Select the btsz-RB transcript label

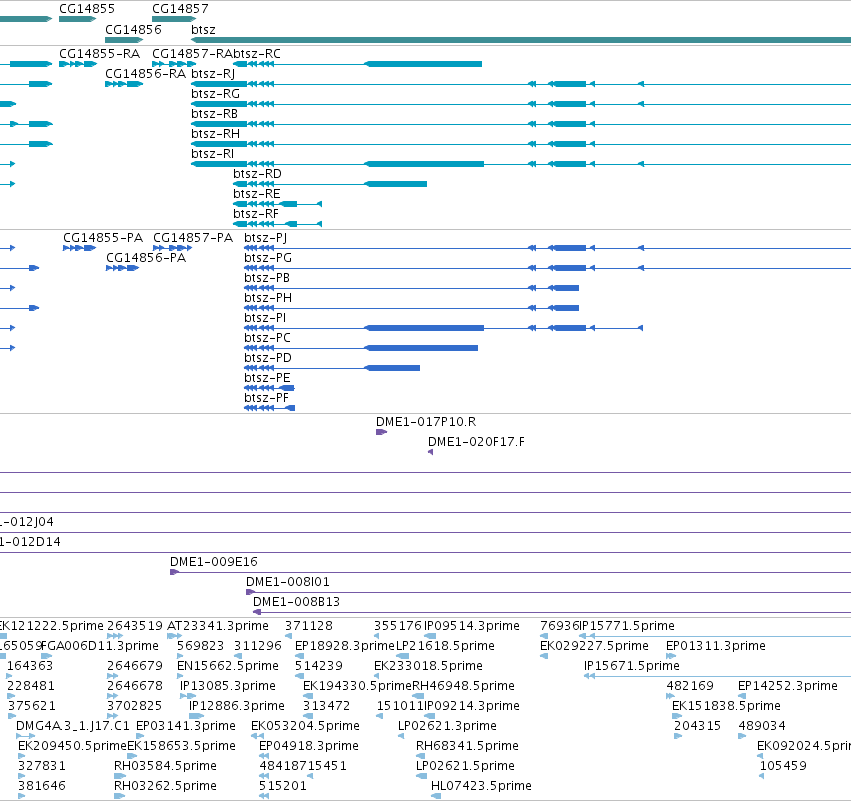(x=214, y=114)
